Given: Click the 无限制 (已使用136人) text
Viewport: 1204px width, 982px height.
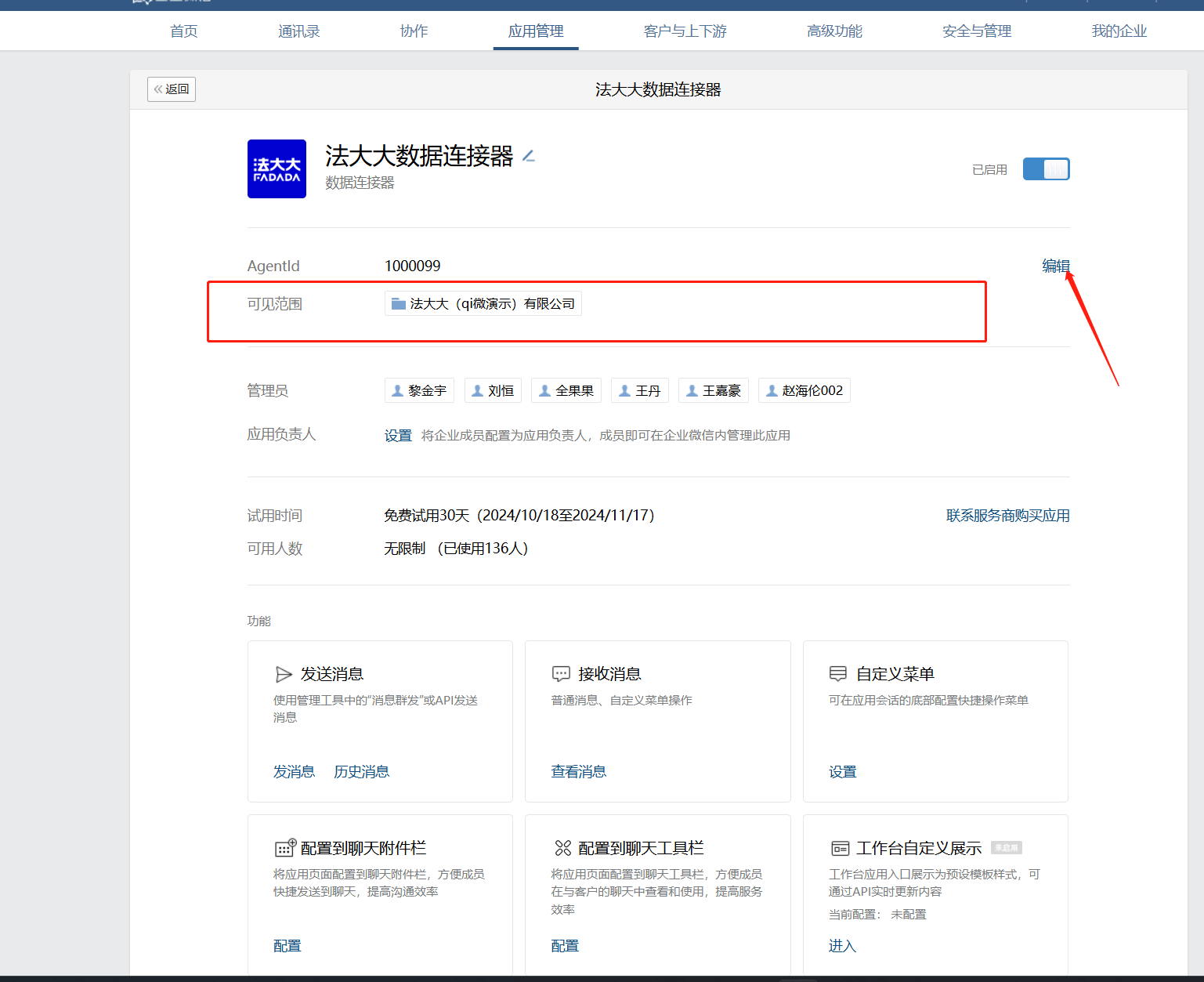Looking at the screenshot, I should click(456, 548).
